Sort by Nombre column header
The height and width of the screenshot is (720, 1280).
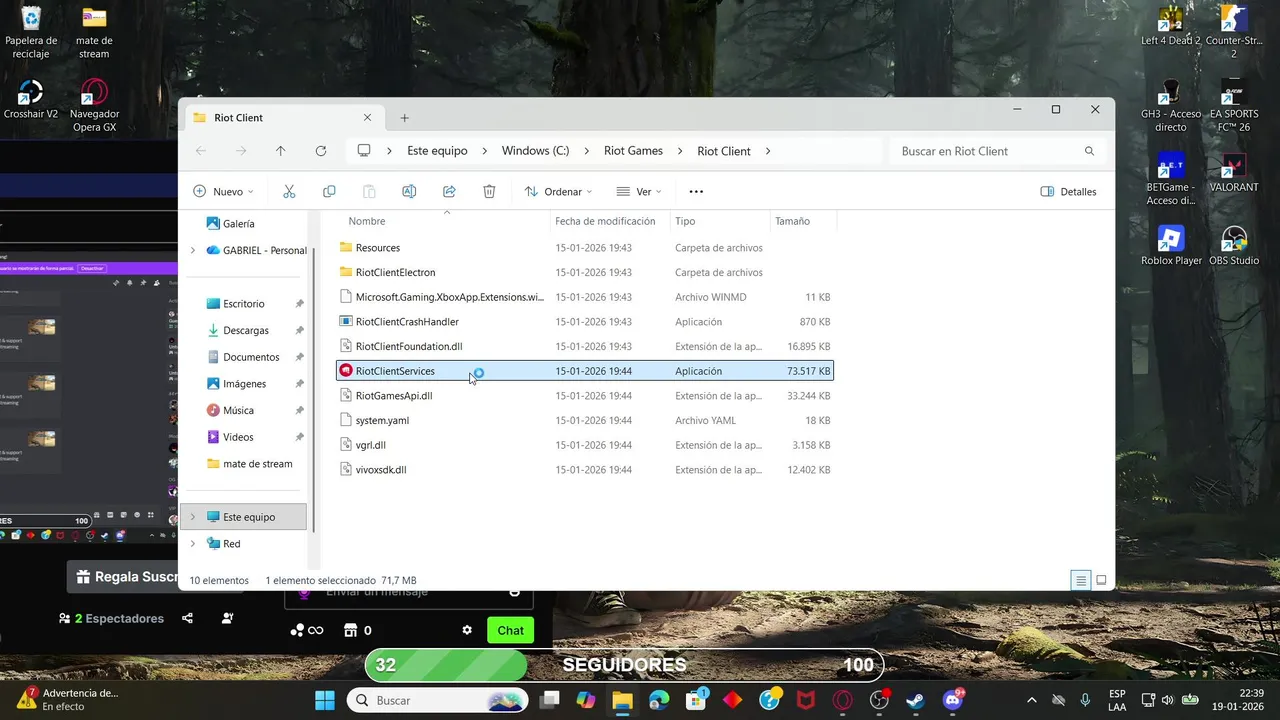tap(366, 221)
